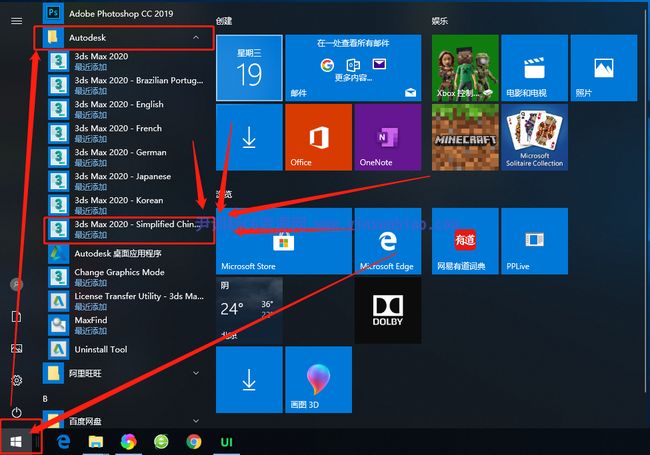Click the letter B section header
The width and height of the screenshot is (650, 455).
coord(45,399)
